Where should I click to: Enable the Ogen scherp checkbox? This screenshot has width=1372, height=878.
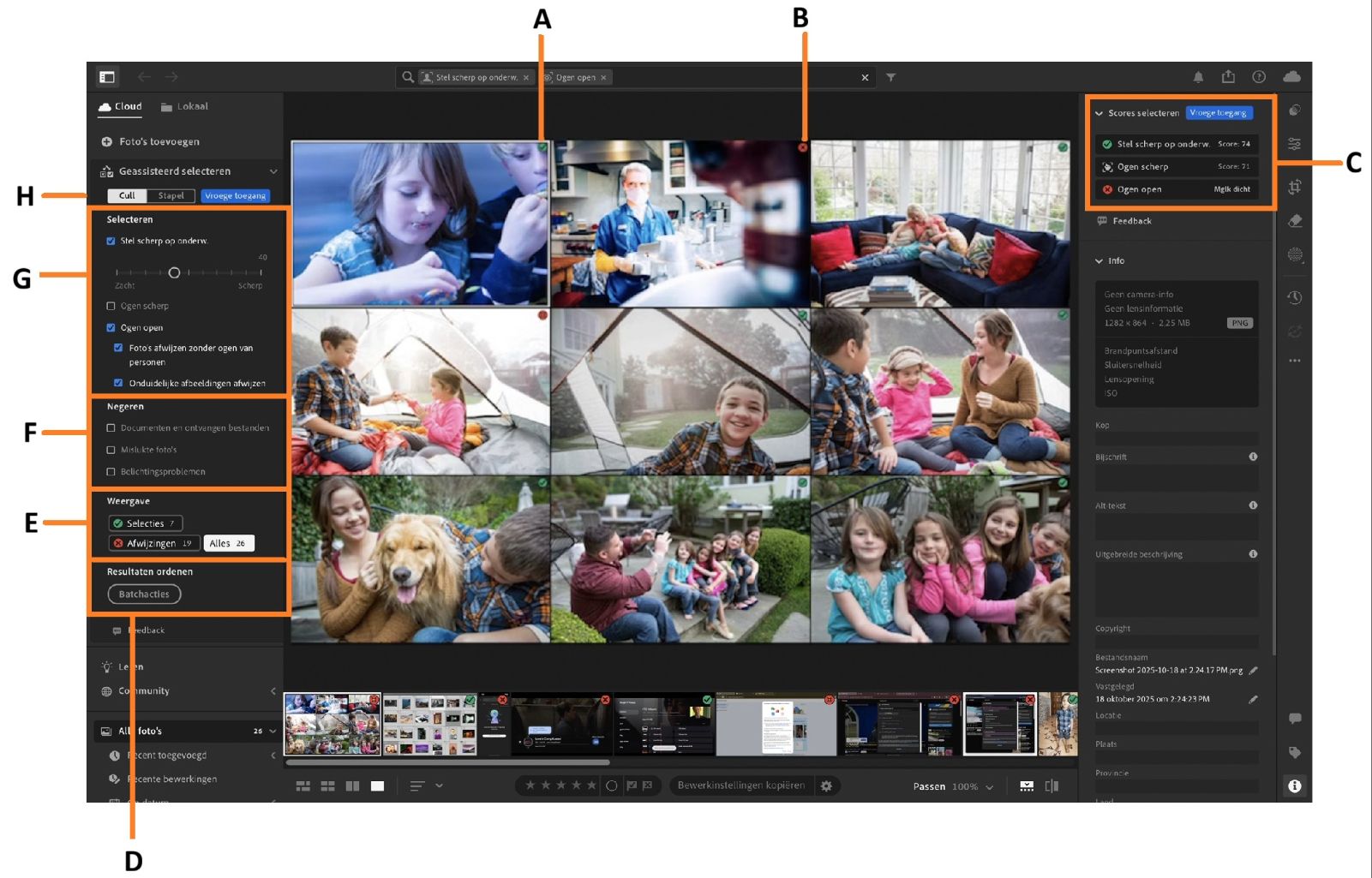[111, 305]
